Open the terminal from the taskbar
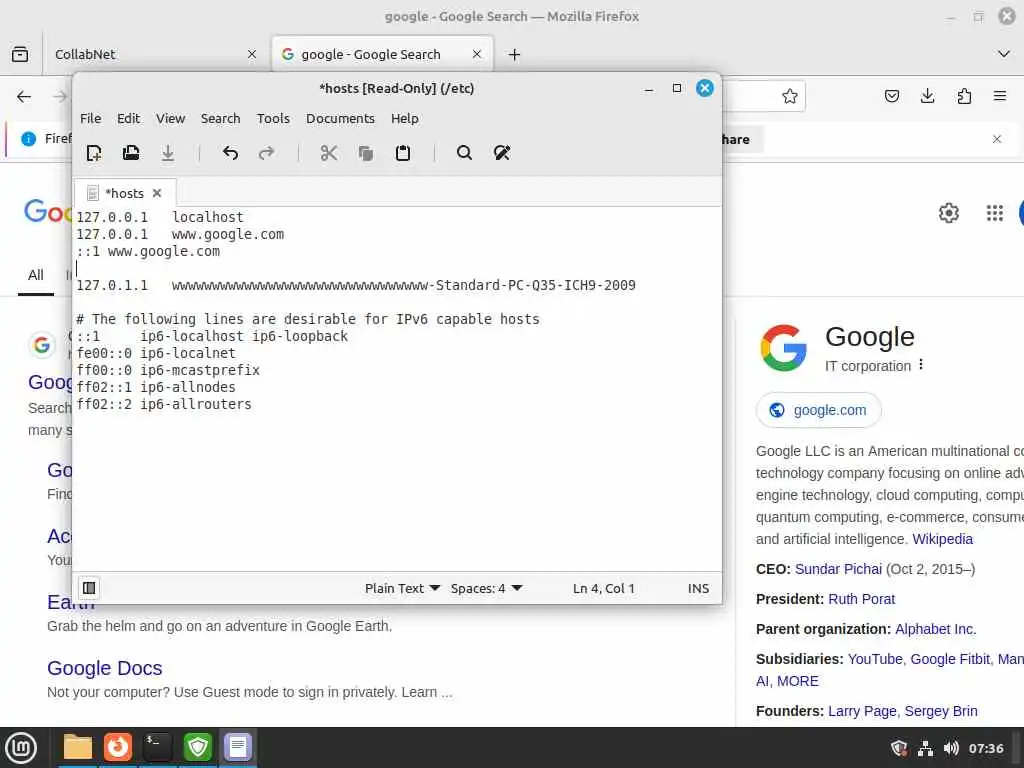The height and width of the screenshot is (768, 1024). pos(157,747)
